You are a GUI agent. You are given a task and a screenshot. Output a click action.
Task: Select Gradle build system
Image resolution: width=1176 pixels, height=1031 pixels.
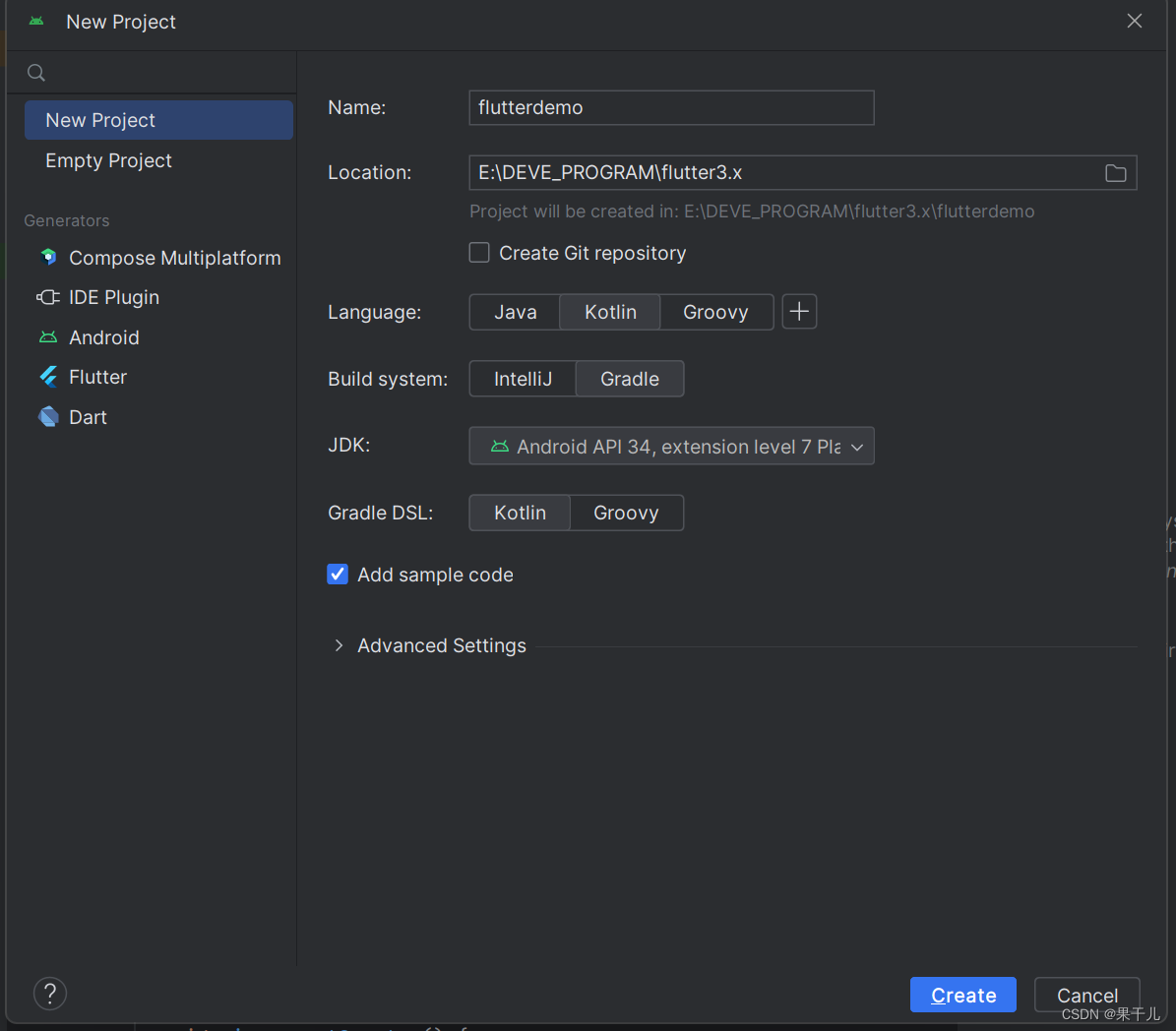tap(629, 379)
